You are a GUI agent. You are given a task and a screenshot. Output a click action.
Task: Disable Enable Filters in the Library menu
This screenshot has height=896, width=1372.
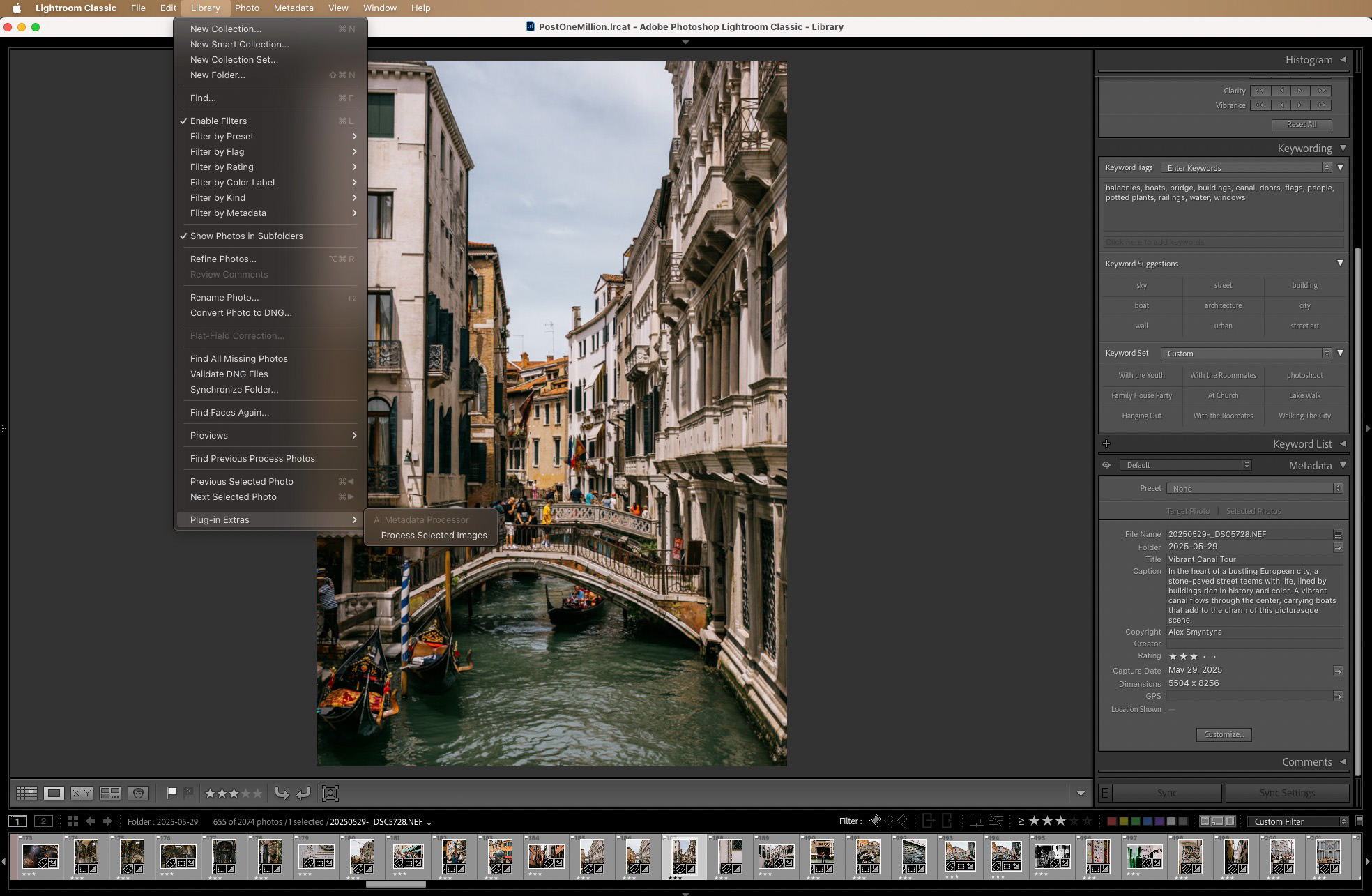click(218, 121)
